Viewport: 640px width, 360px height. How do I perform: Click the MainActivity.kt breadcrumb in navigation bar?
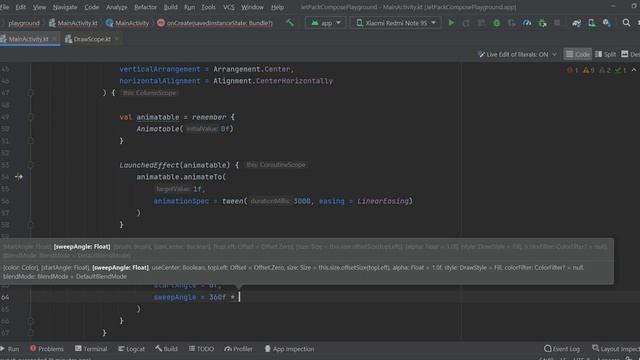click(x=73, y=23)
